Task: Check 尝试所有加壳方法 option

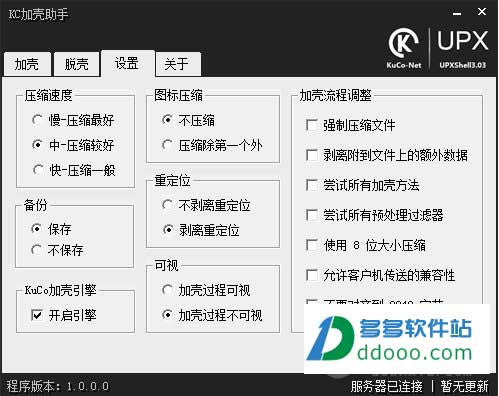Action: (x=363, y=185)
